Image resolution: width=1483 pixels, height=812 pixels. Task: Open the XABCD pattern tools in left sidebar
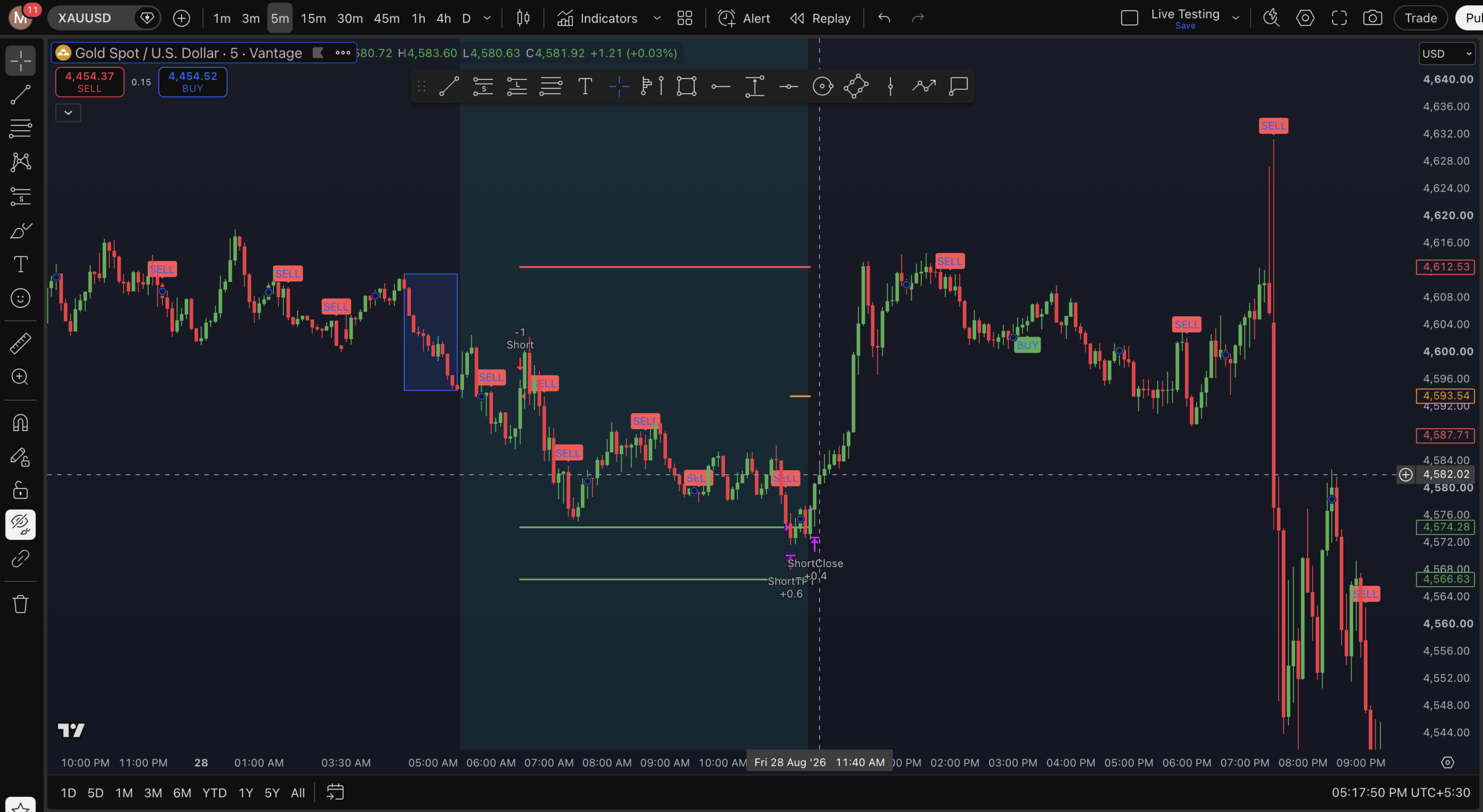tap(20, 162)
